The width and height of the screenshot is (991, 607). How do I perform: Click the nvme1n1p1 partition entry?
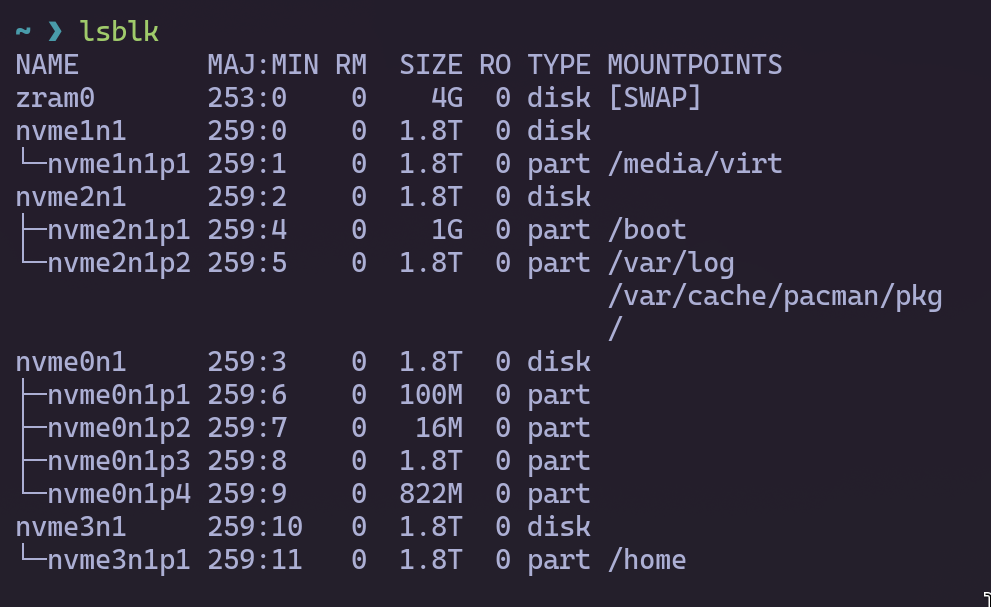[118, 164]
